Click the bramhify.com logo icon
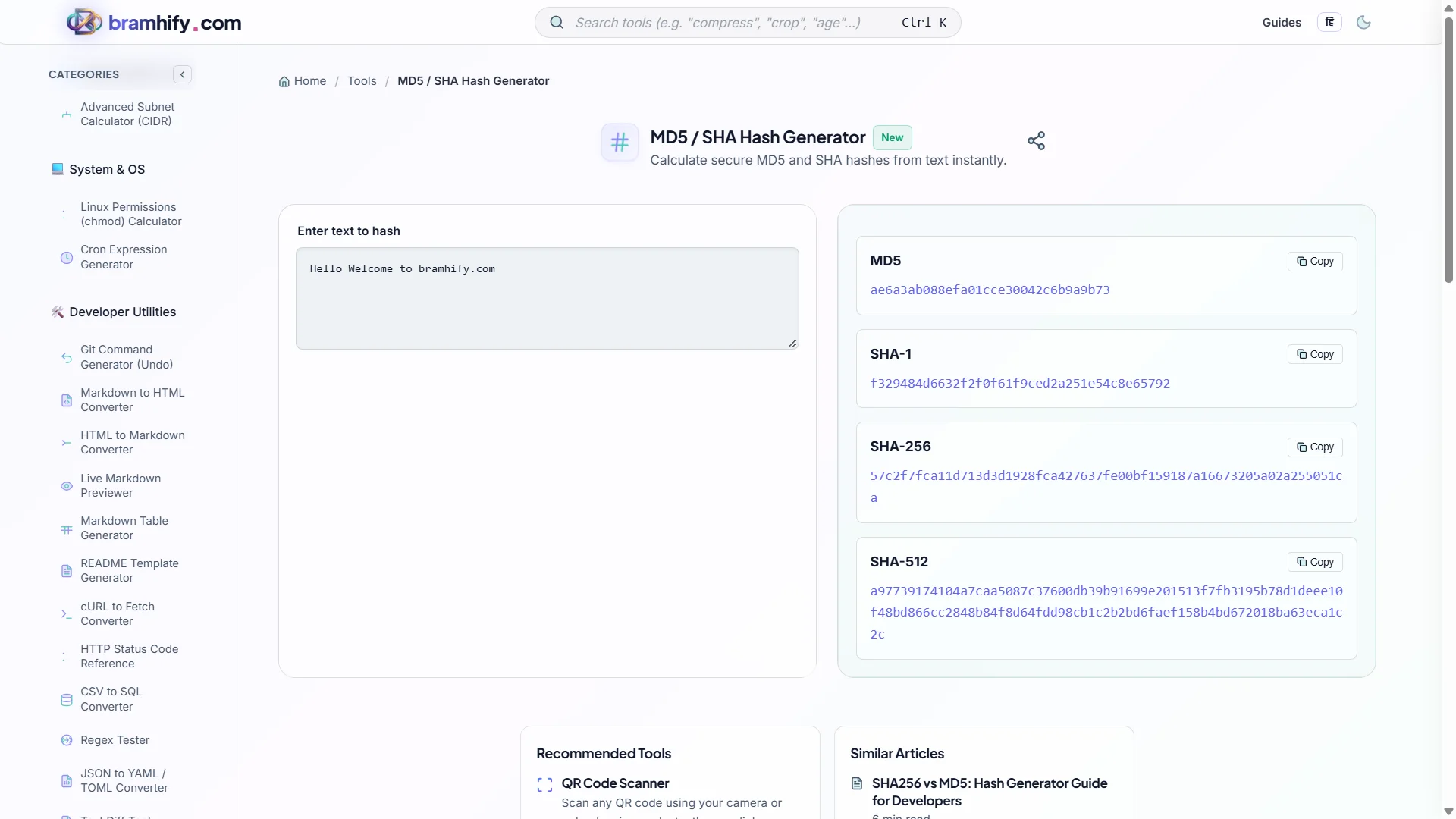Screen dimensions: 1456x819 (x=84, y=22)
